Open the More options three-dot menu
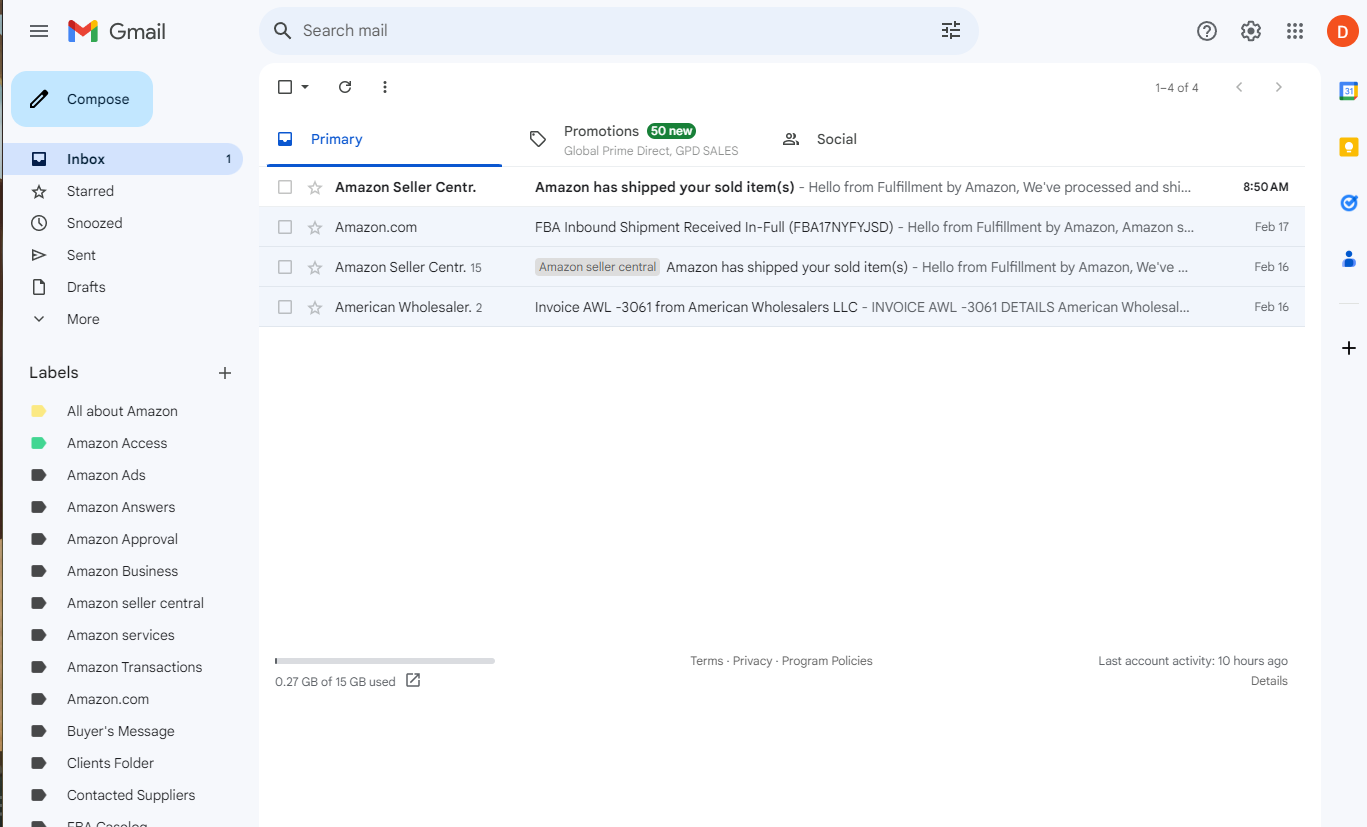This screenshot has height=827, width=1367. 385,87
